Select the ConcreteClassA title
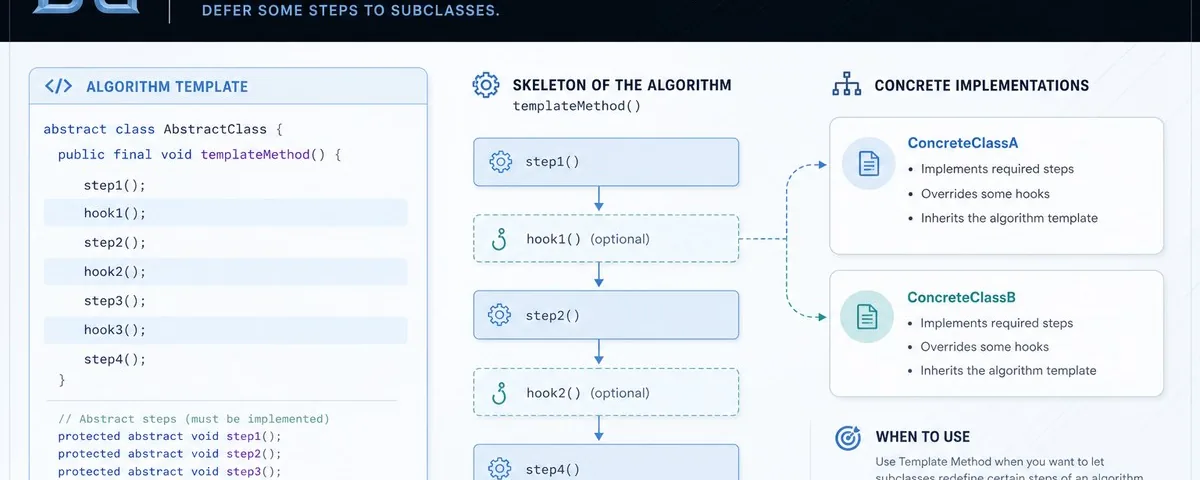Screen dimensions: 1200x480 (963, 143)
